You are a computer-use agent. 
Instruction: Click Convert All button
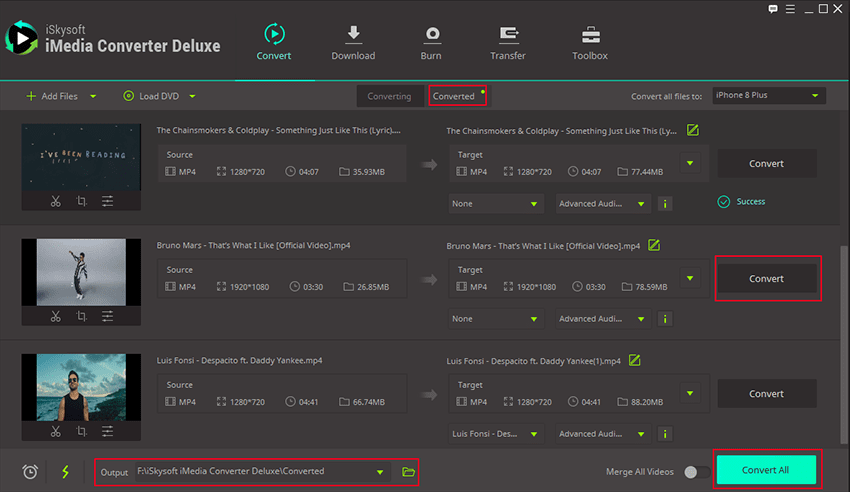click(766, 470)
